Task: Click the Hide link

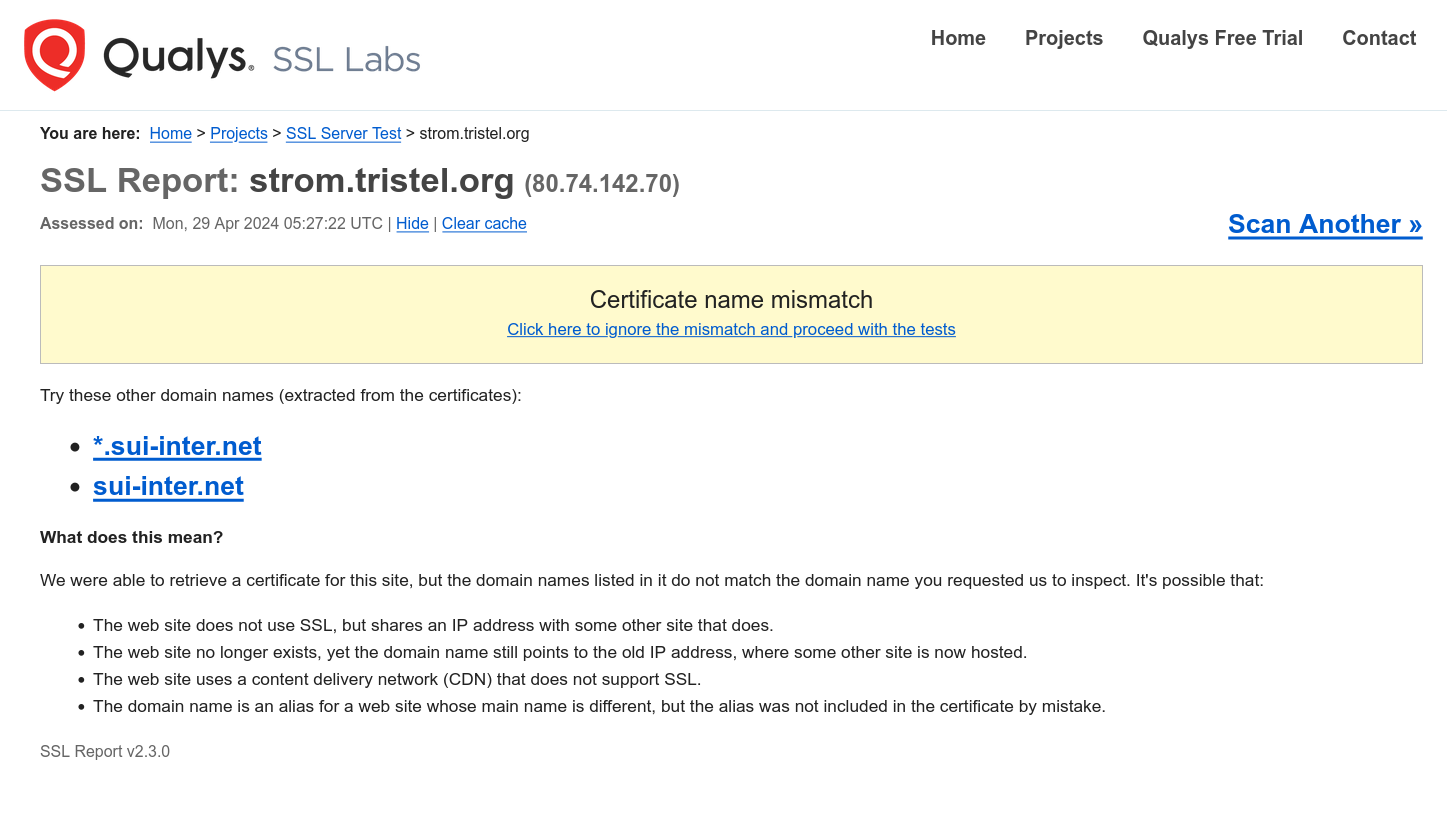Action: tap(412, 224)
